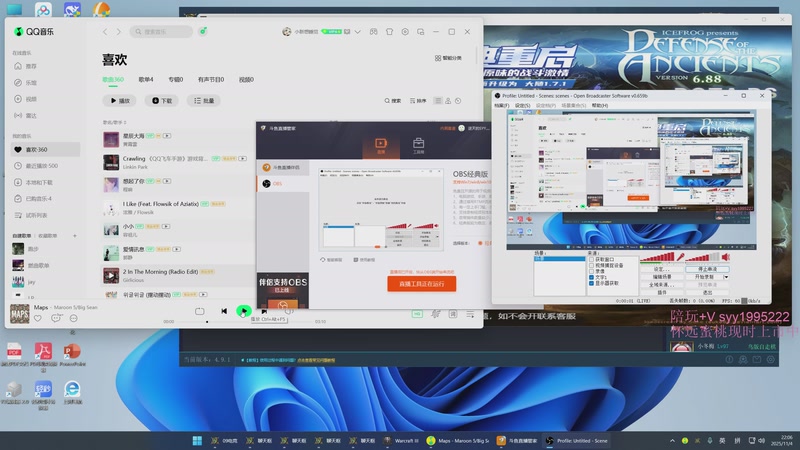Open 视频 in QQ音乐 sidebar
The height and width of the screenshot is (450, 800).
26,99
